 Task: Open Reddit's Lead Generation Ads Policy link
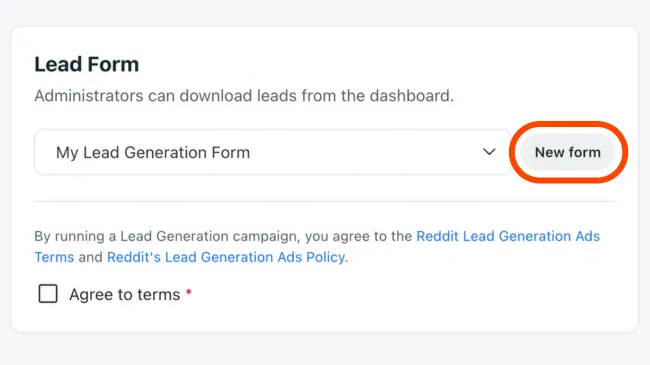click(x=226, y=257)
